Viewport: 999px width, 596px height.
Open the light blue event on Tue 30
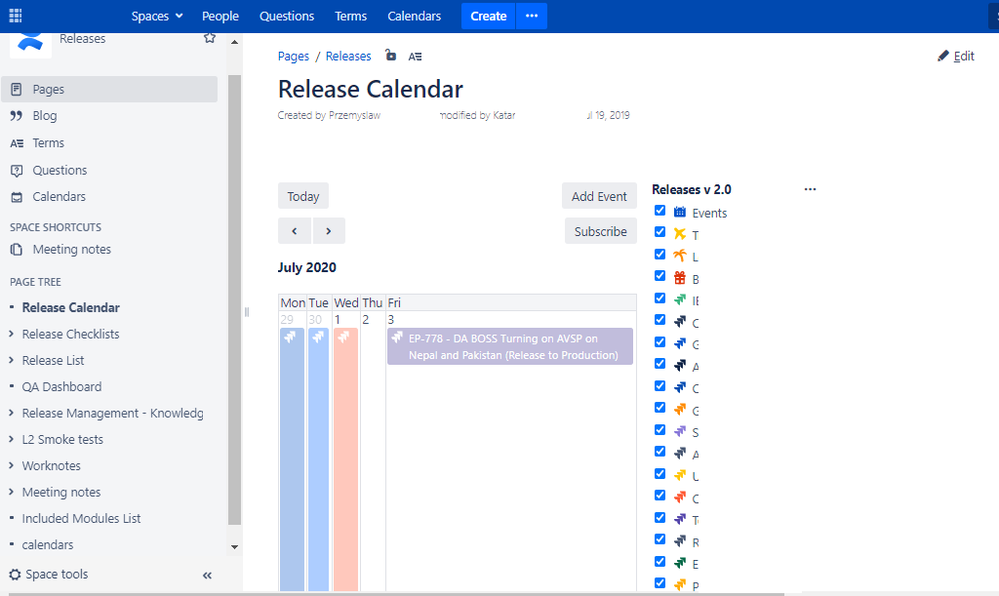tap(319, 459)
